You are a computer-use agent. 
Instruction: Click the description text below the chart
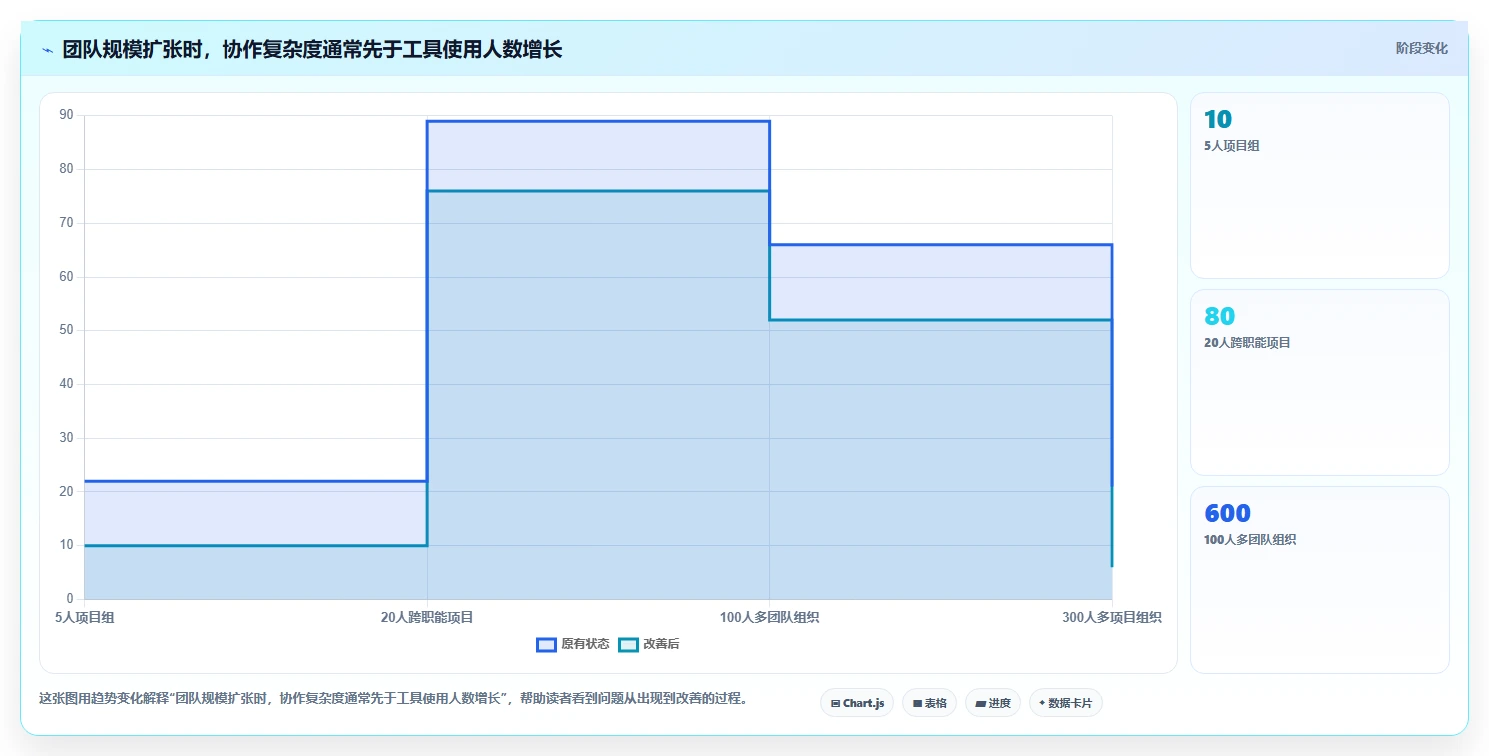pyautogui.click(x=393, y=698)
